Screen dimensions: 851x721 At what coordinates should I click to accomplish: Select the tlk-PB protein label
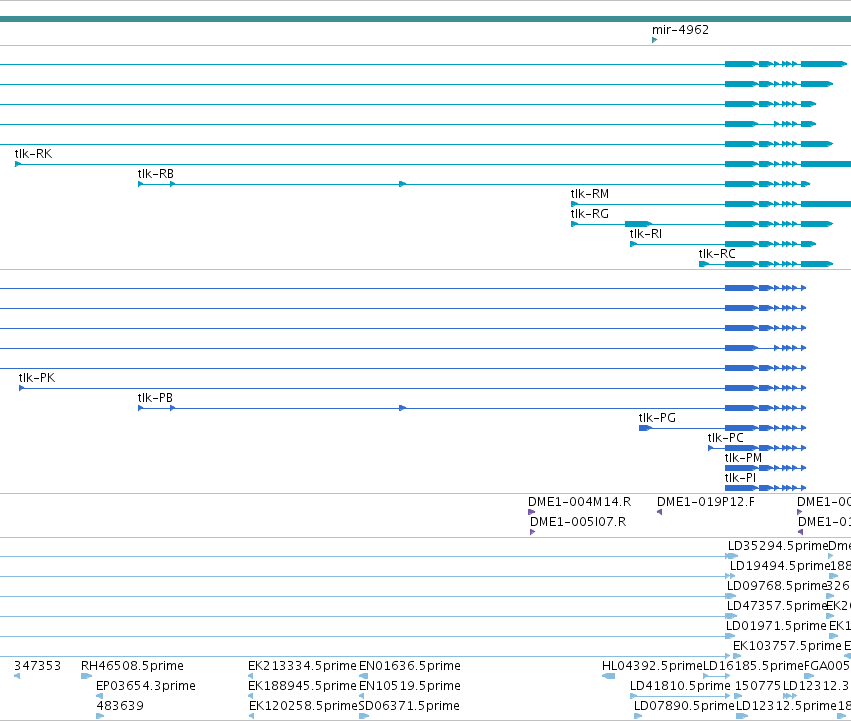pyautogui.click(x=155, y=398)
